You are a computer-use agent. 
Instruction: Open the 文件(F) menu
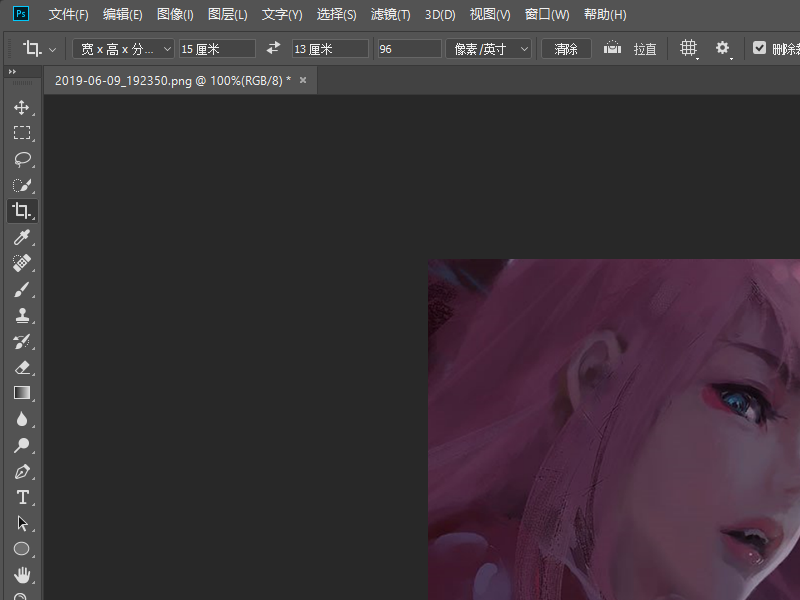pyautogui.click(x=68, y=15)
